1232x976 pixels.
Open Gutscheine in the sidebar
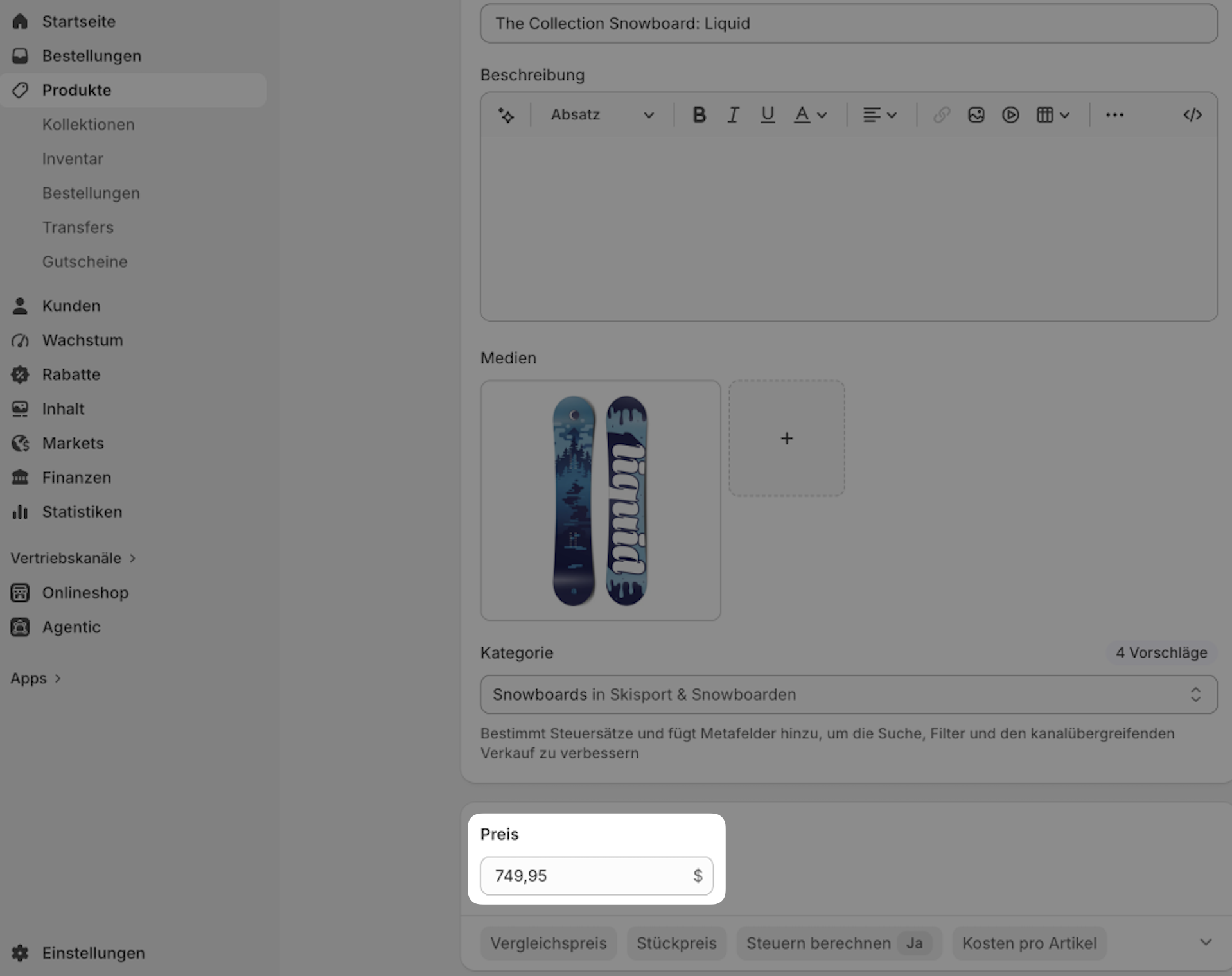[x=85, y=262]
